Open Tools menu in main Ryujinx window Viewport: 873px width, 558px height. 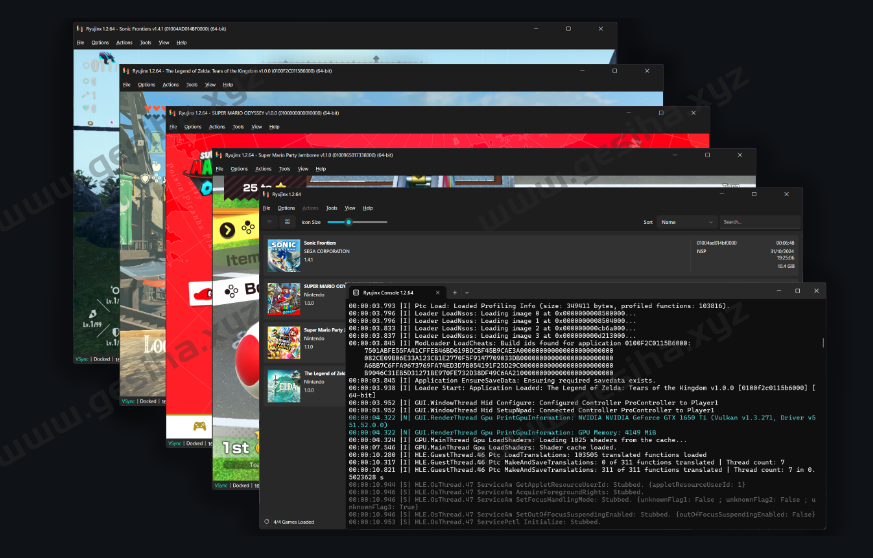(331, 207)
